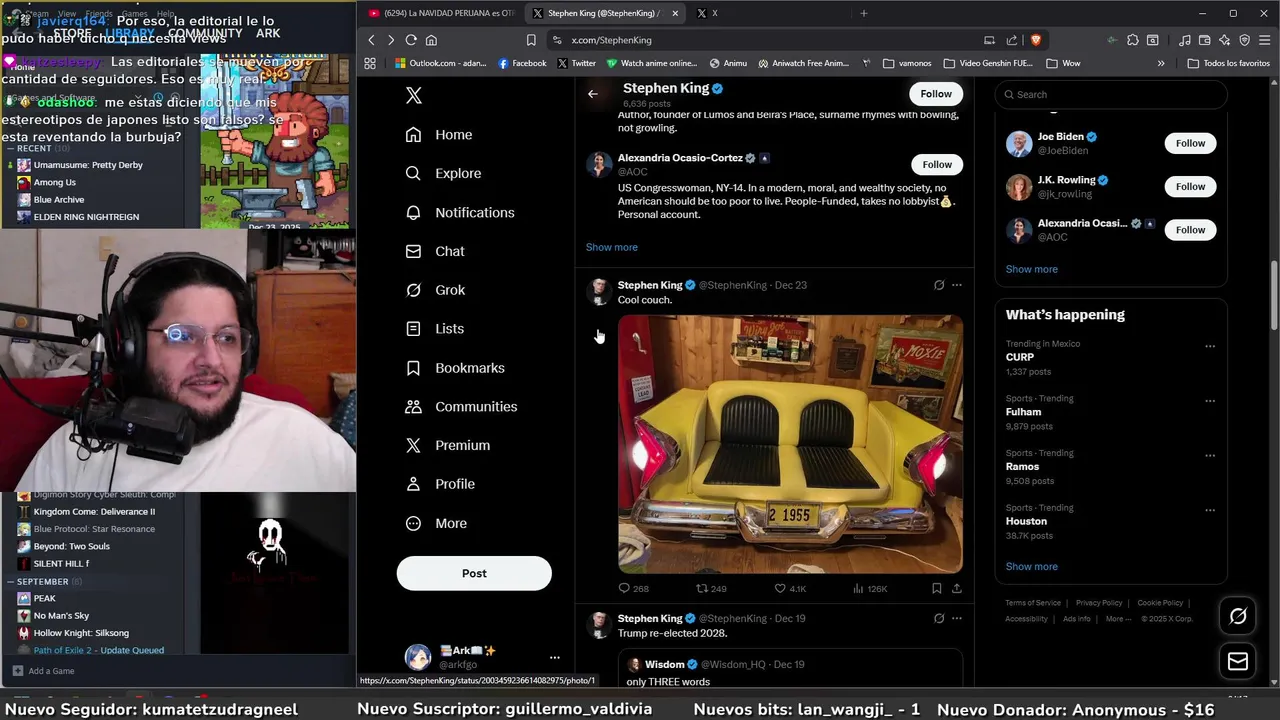Follow J.K. Rowling
Screen dimensions: 1280x720
(1190, 186)
